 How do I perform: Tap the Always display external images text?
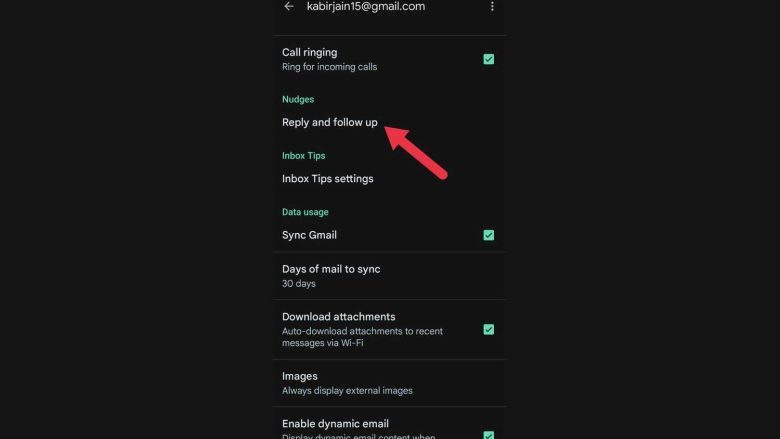tap(347, 391)
